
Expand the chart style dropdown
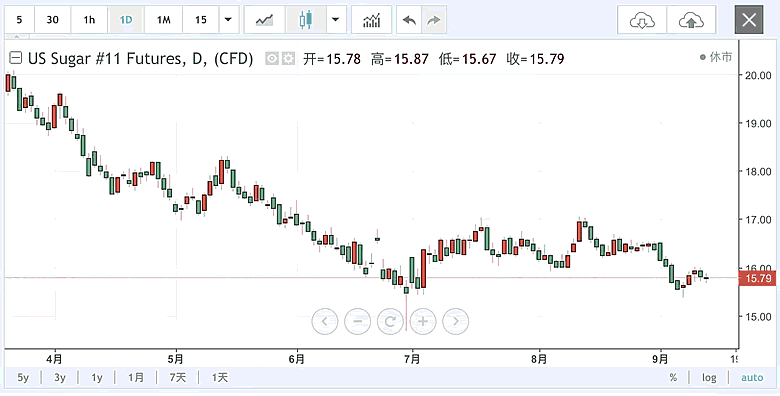[336, 20]
